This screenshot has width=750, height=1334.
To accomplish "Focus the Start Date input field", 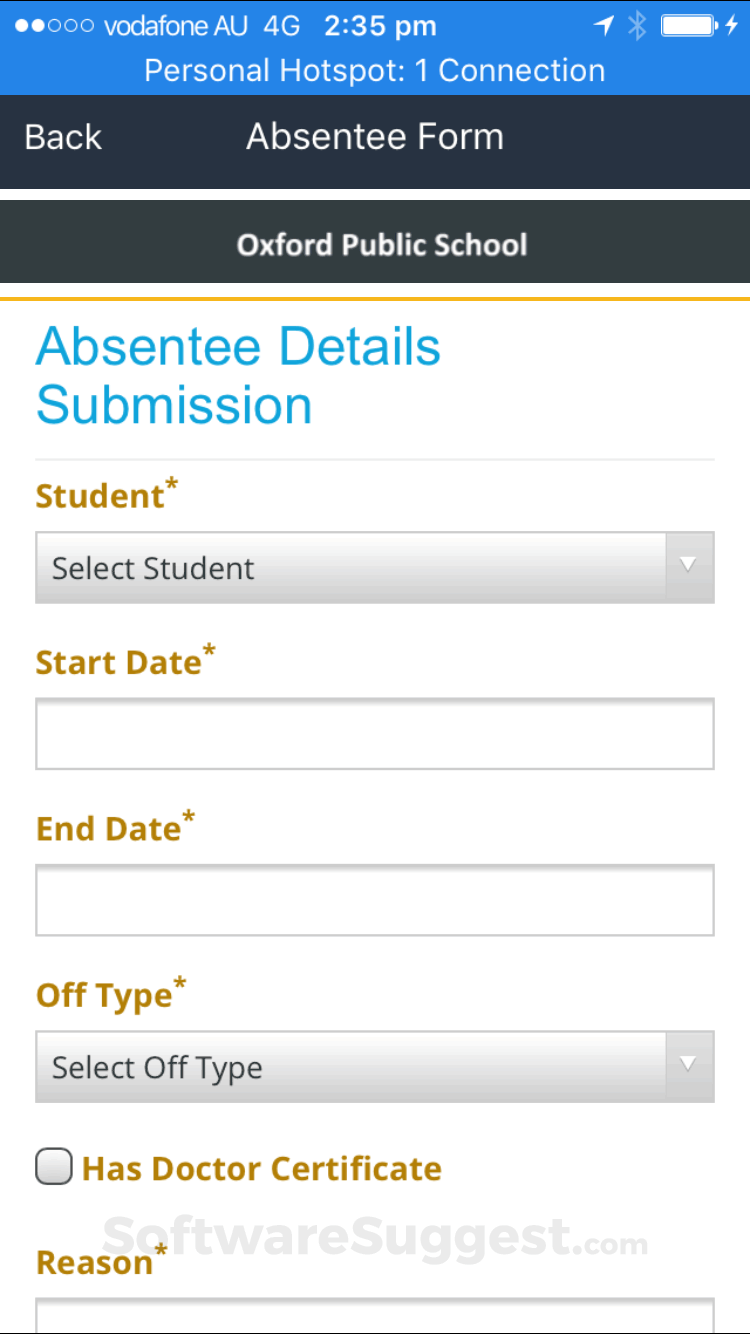I will pyautogui.click(x=374, y=734).
